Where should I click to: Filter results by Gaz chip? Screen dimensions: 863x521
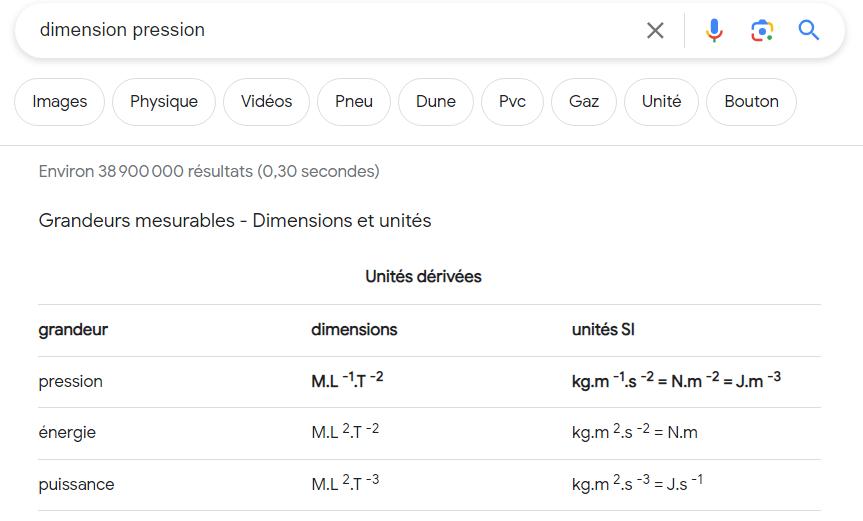click(584, 102)
